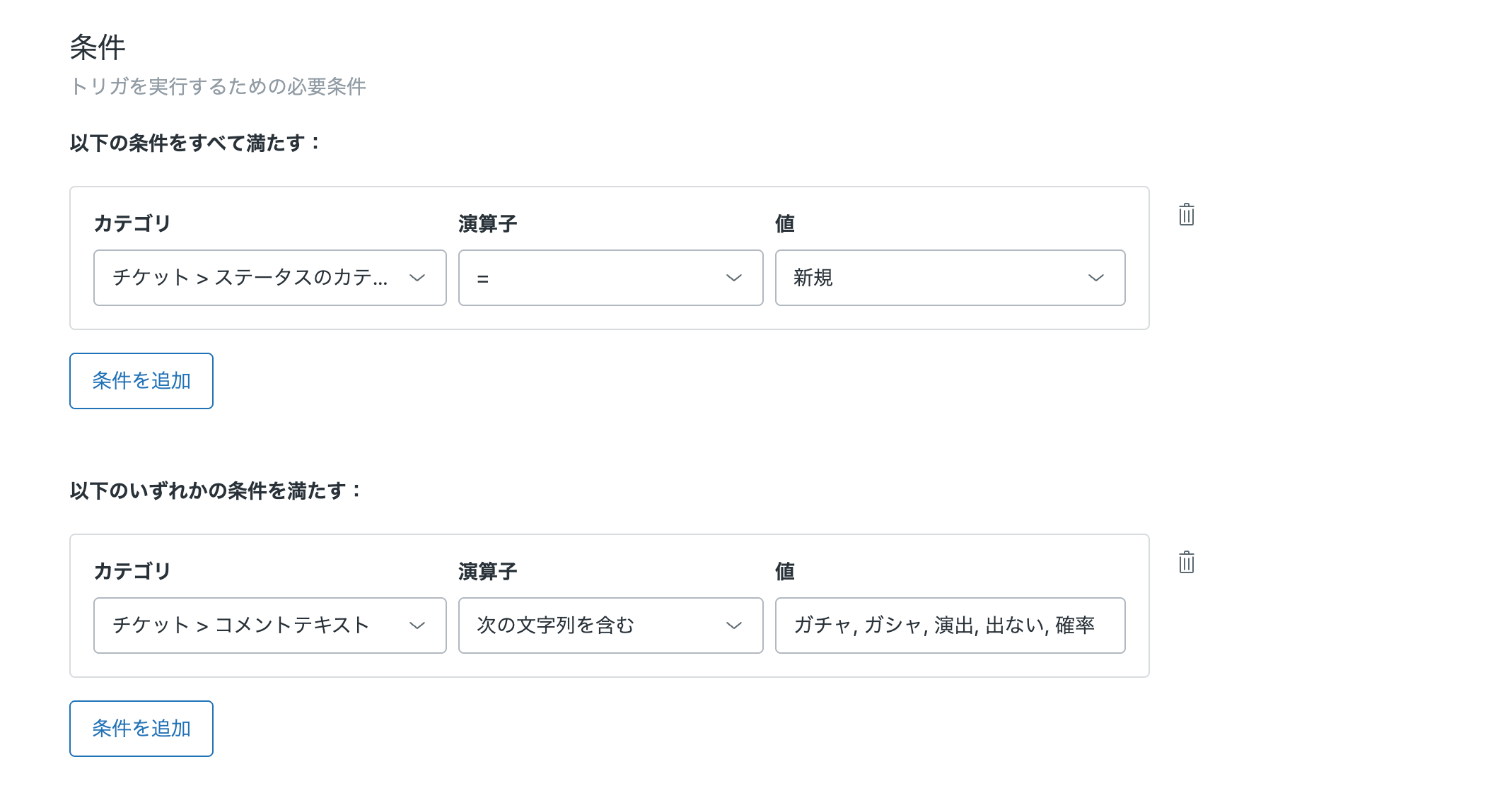Delete the コメントテキスト condition with its trash icon
Viewport: 1512px width, 793px height.
(1186, 563)
